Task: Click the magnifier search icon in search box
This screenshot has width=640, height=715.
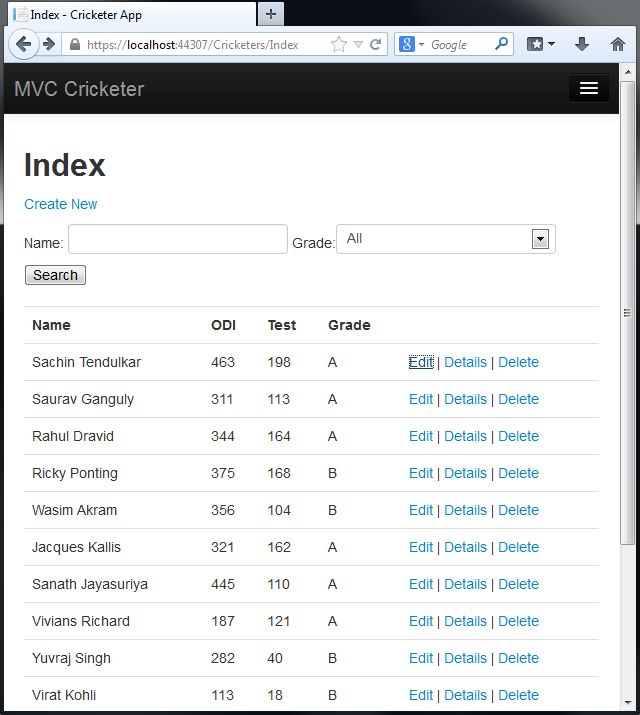Action: [501, 44]
